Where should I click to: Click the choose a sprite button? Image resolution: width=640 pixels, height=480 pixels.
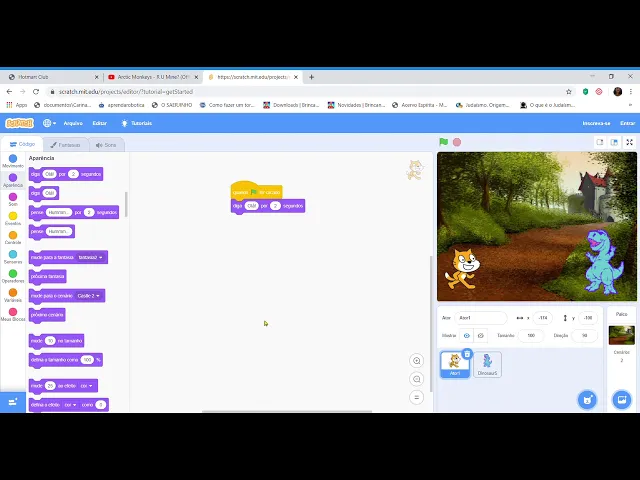click(x=587, y=400)
